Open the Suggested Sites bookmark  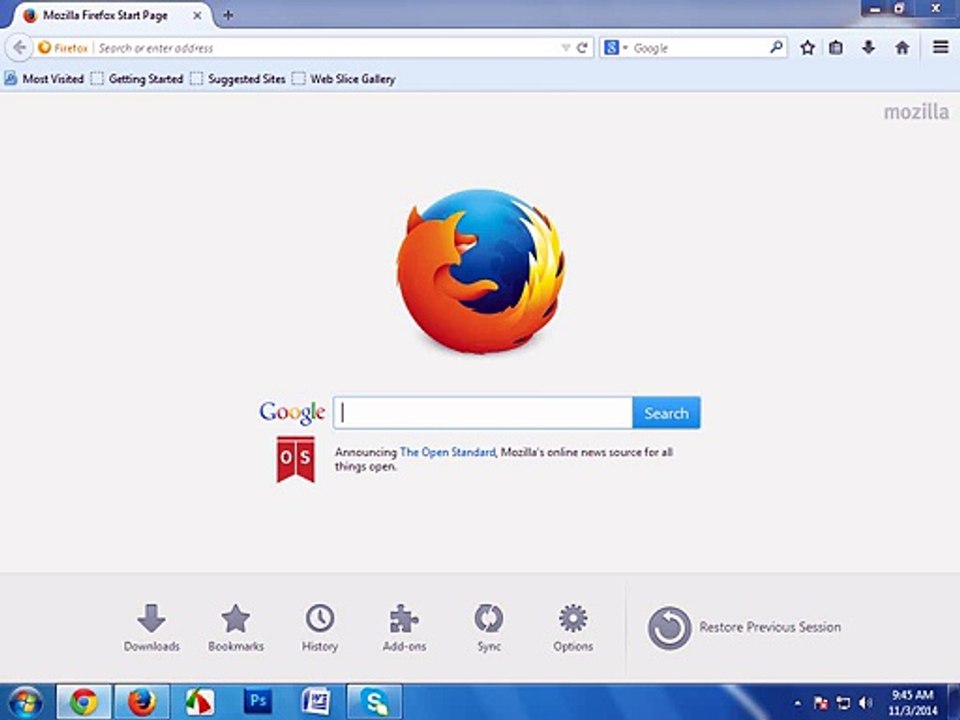click(238, 79)
